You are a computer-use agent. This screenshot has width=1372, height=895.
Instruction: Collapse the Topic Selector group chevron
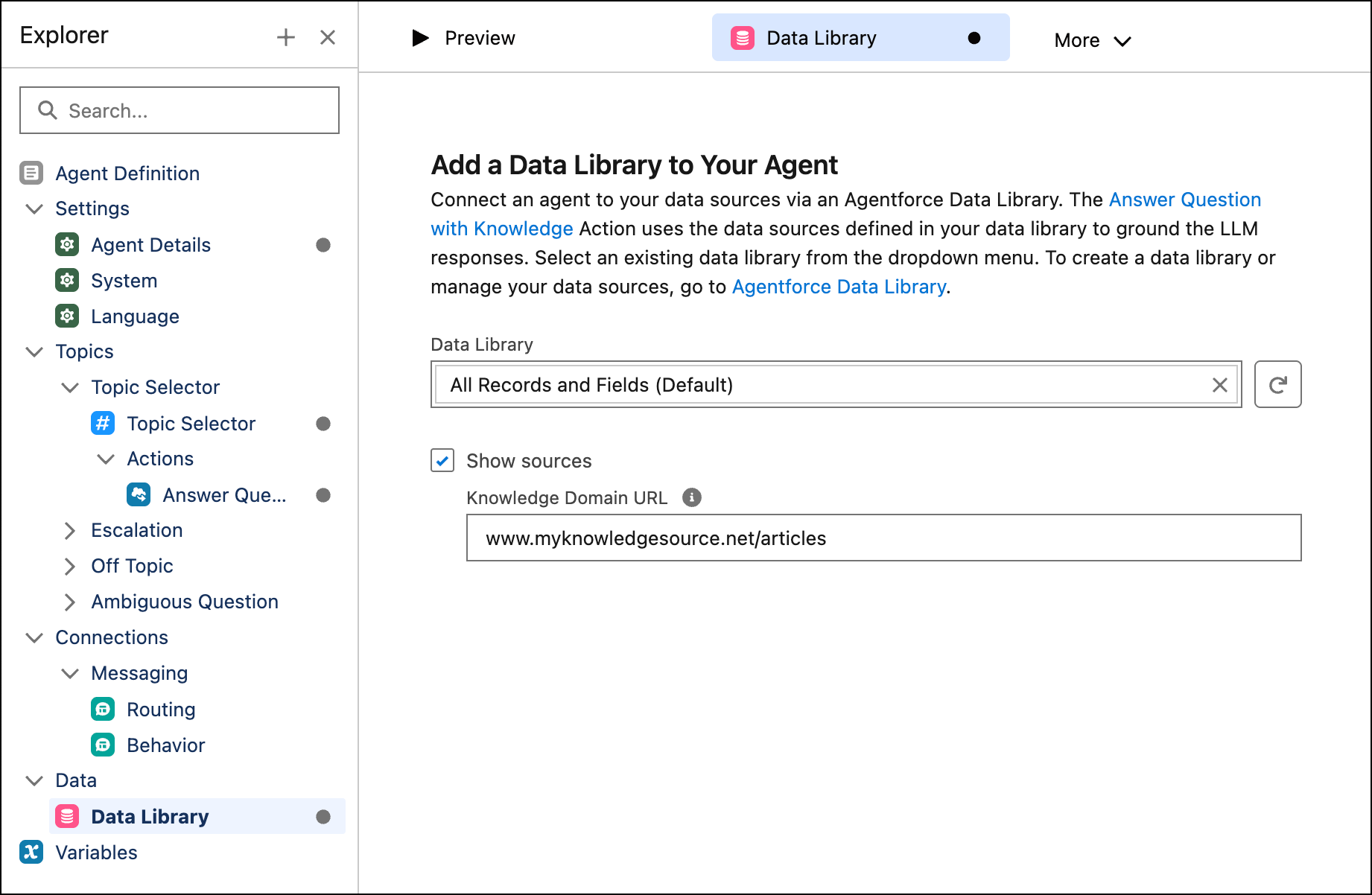tap(70, 387)
